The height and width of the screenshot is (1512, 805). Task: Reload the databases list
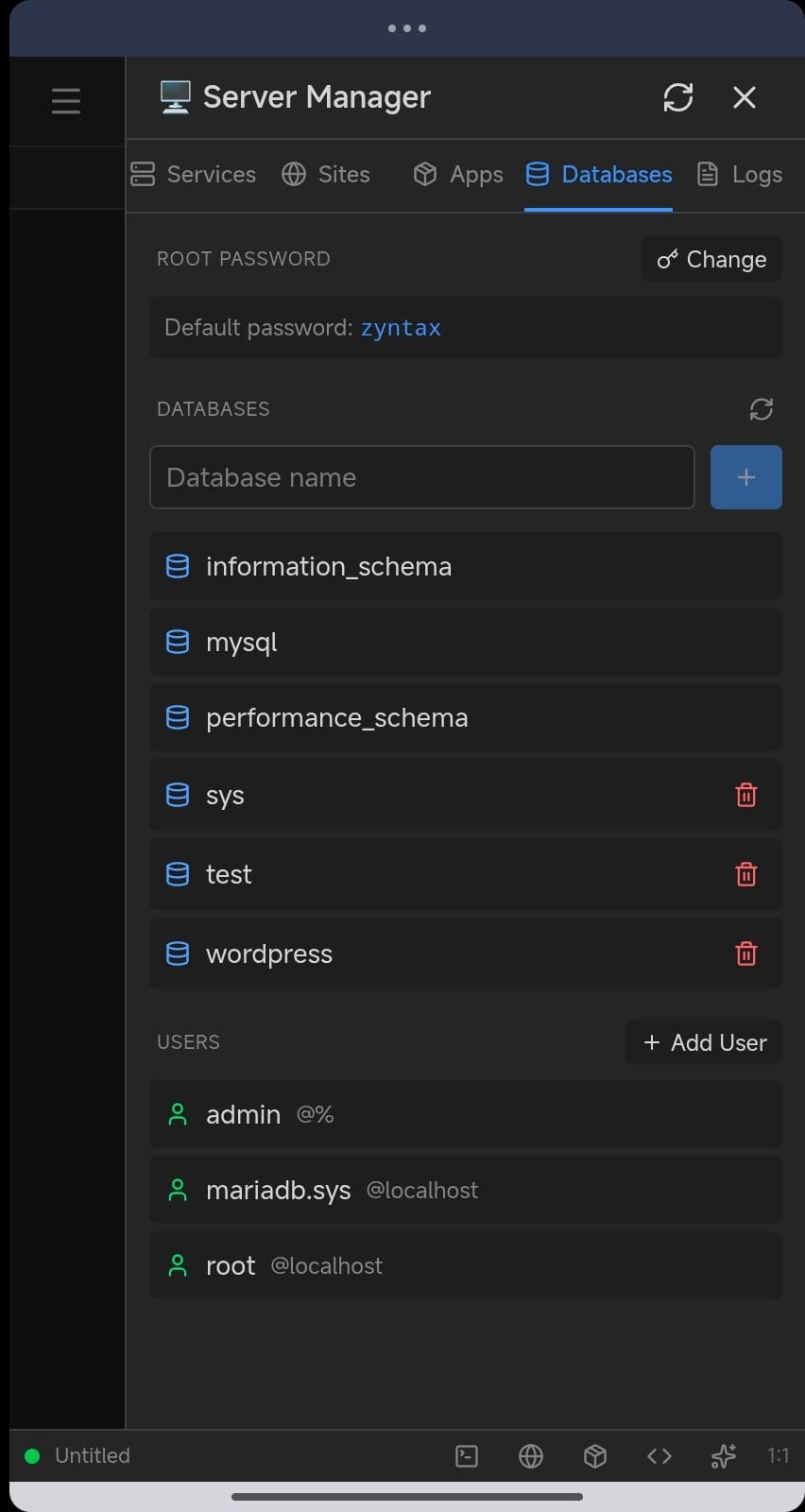[761, 409]
